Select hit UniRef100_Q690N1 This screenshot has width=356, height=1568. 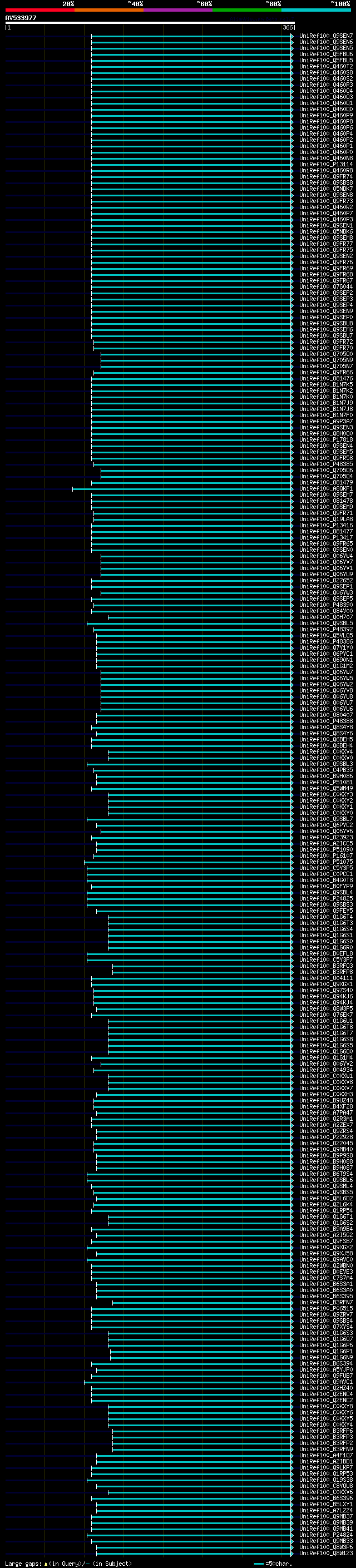(326, 660)
